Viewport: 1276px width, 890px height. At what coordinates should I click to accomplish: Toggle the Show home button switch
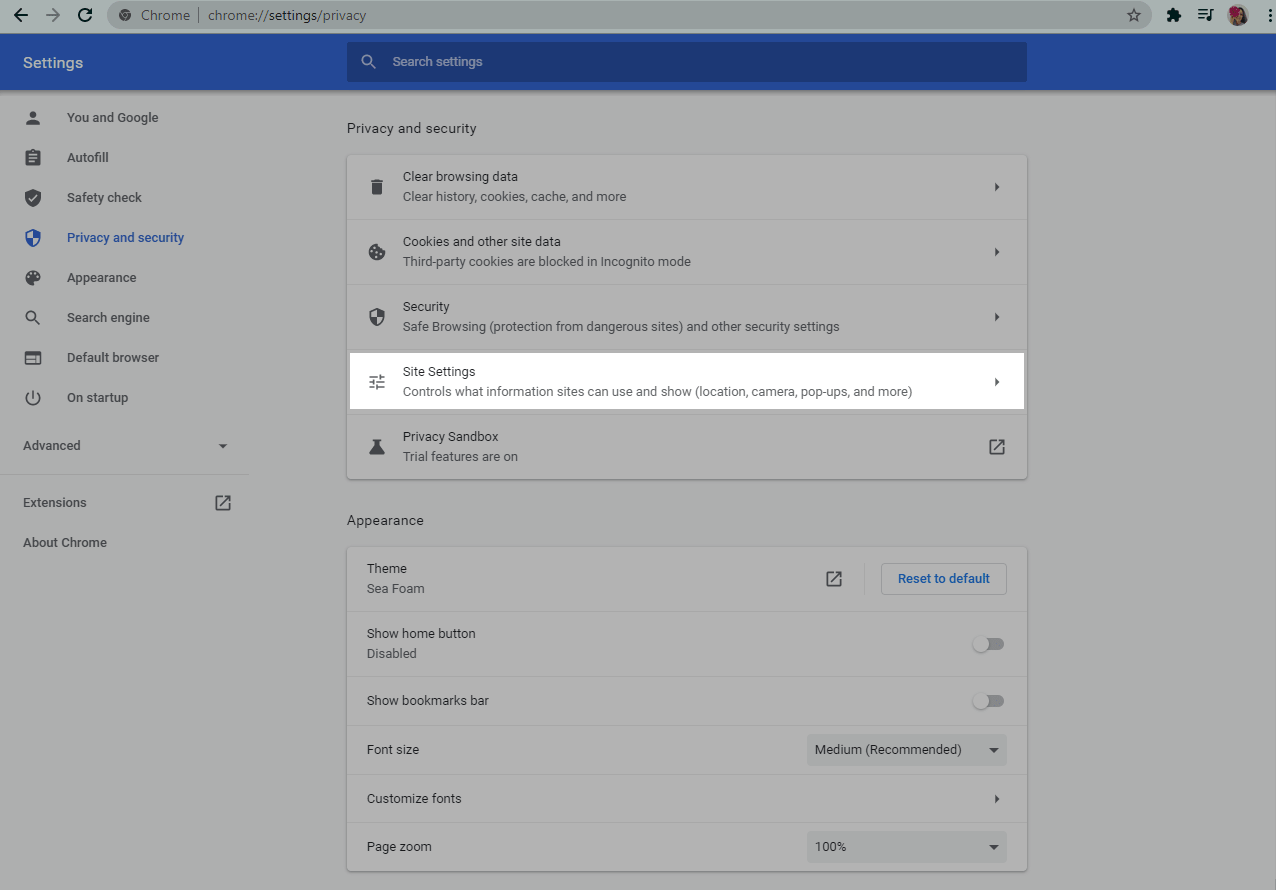click(988, 644)
